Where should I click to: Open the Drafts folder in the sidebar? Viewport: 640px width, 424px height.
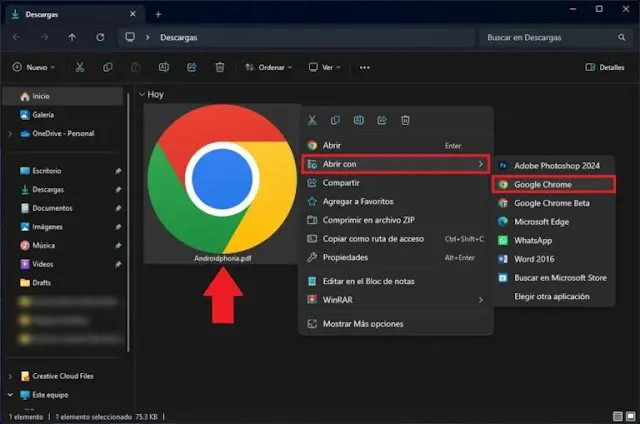(x=63, y=283)
